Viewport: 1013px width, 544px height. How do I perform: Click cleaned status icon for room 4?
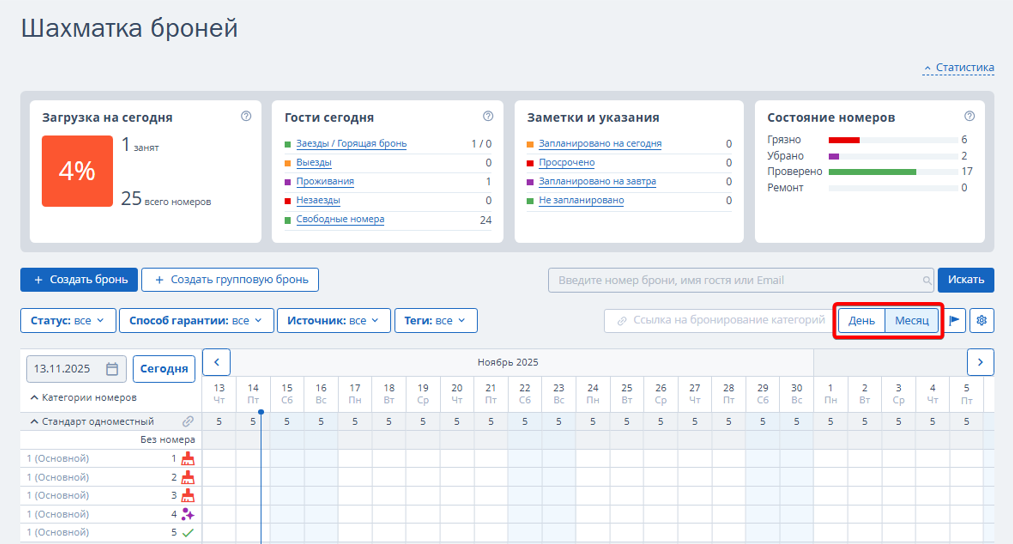pyautogui.click(x=187, y=514)
